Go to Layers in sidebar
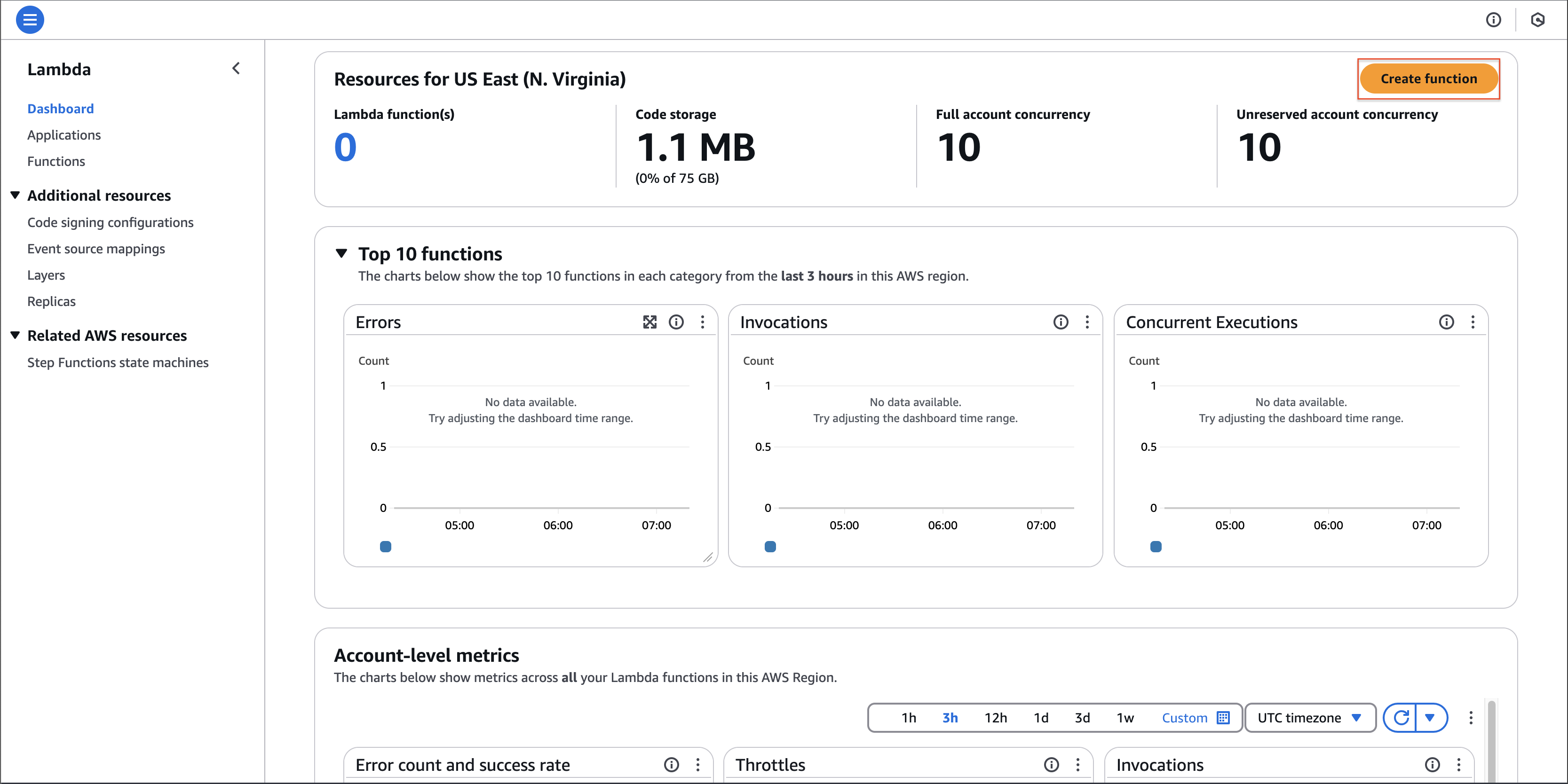Screen dimensions: 1568x784 (x=46, y=275)
